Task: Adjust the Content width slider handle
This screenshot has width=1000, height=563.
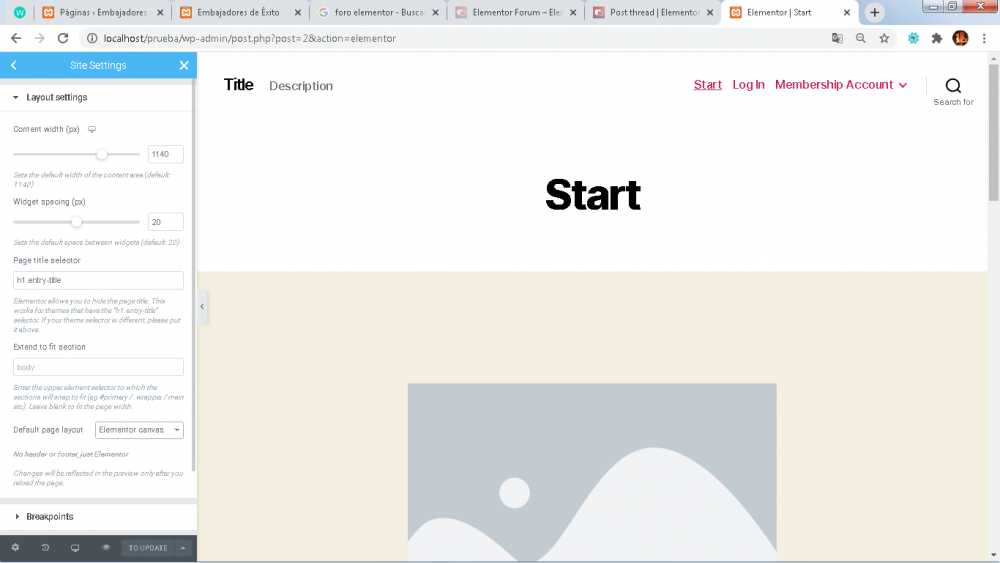Action: tap(101, 154)
